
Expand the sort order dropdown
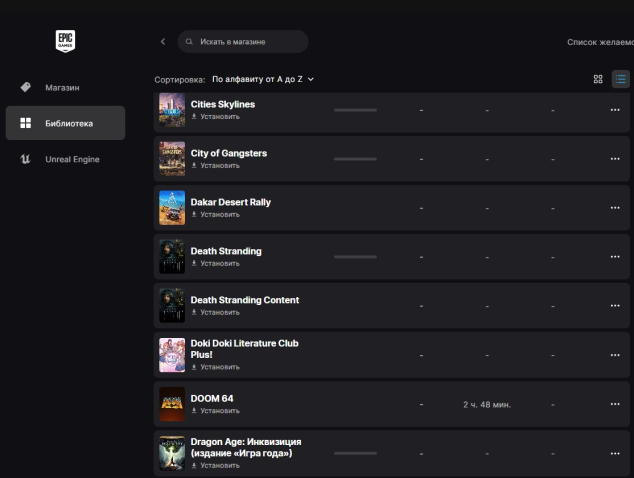coord(262,78)
